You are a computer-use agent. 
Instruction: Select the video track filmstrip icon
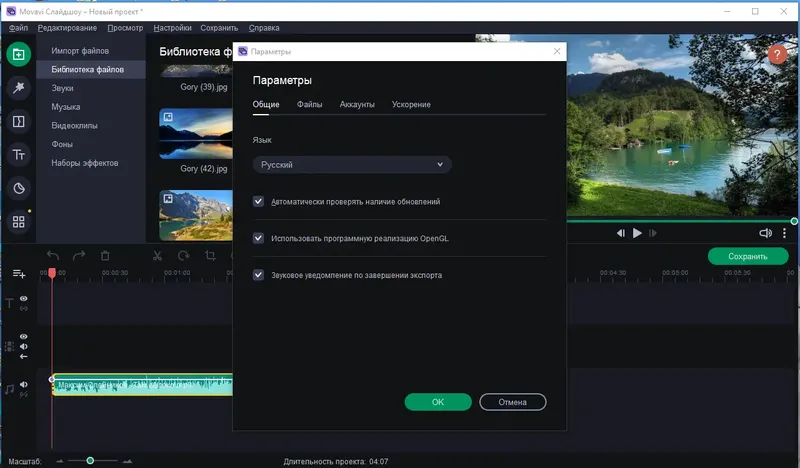click(x=9, y=347)
